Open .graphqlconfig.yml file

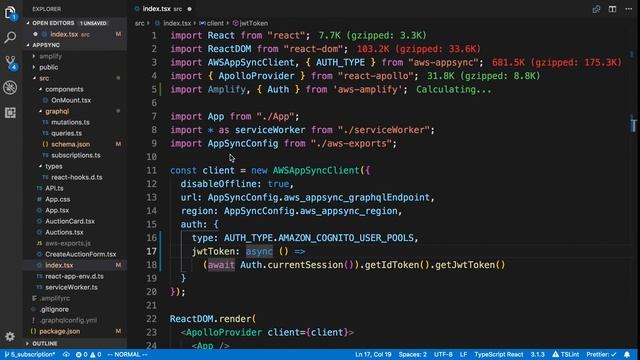(x=75, y=320)
